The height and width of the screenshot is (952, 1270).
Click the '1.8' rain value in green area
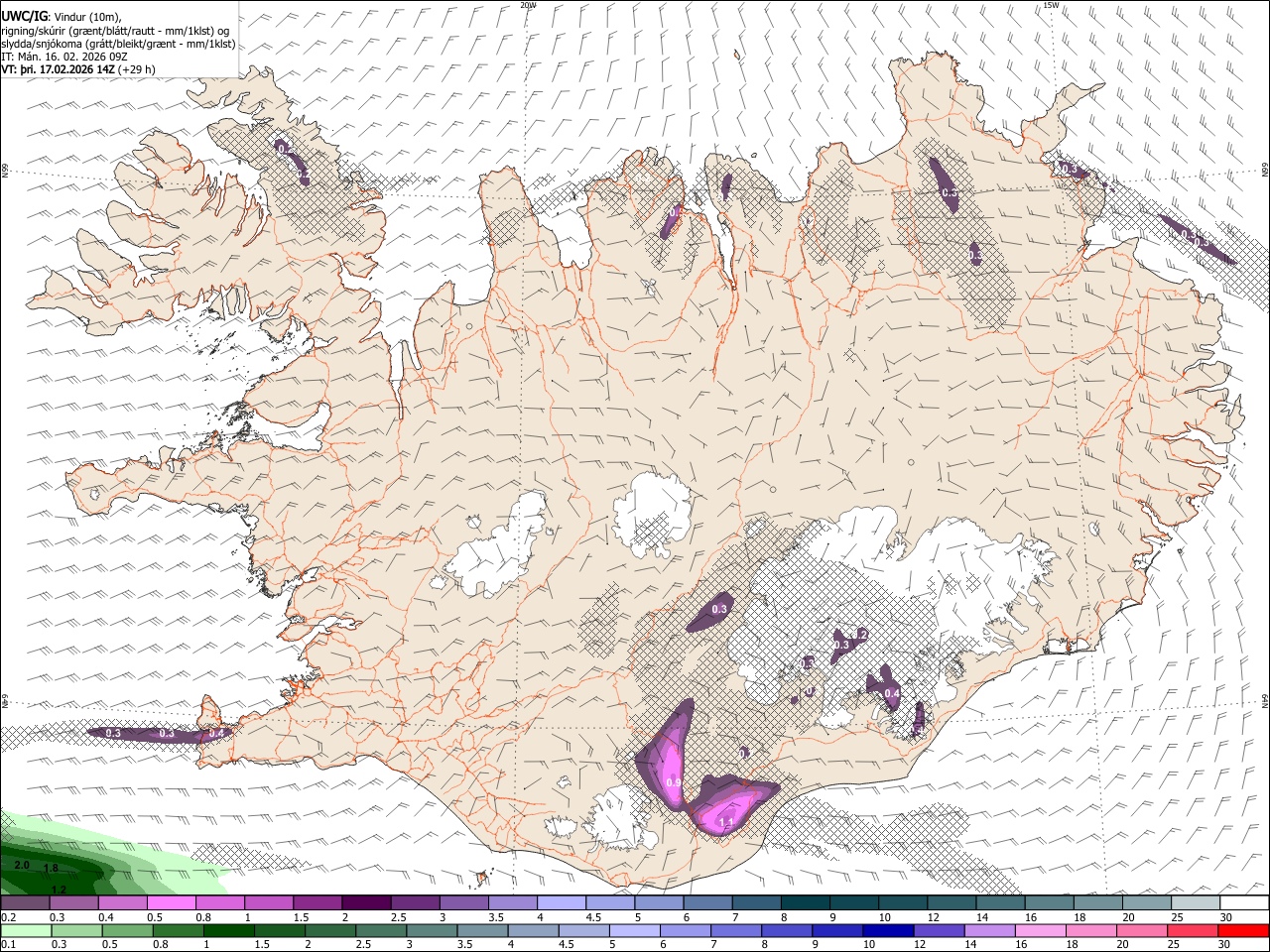coord(52,868)
